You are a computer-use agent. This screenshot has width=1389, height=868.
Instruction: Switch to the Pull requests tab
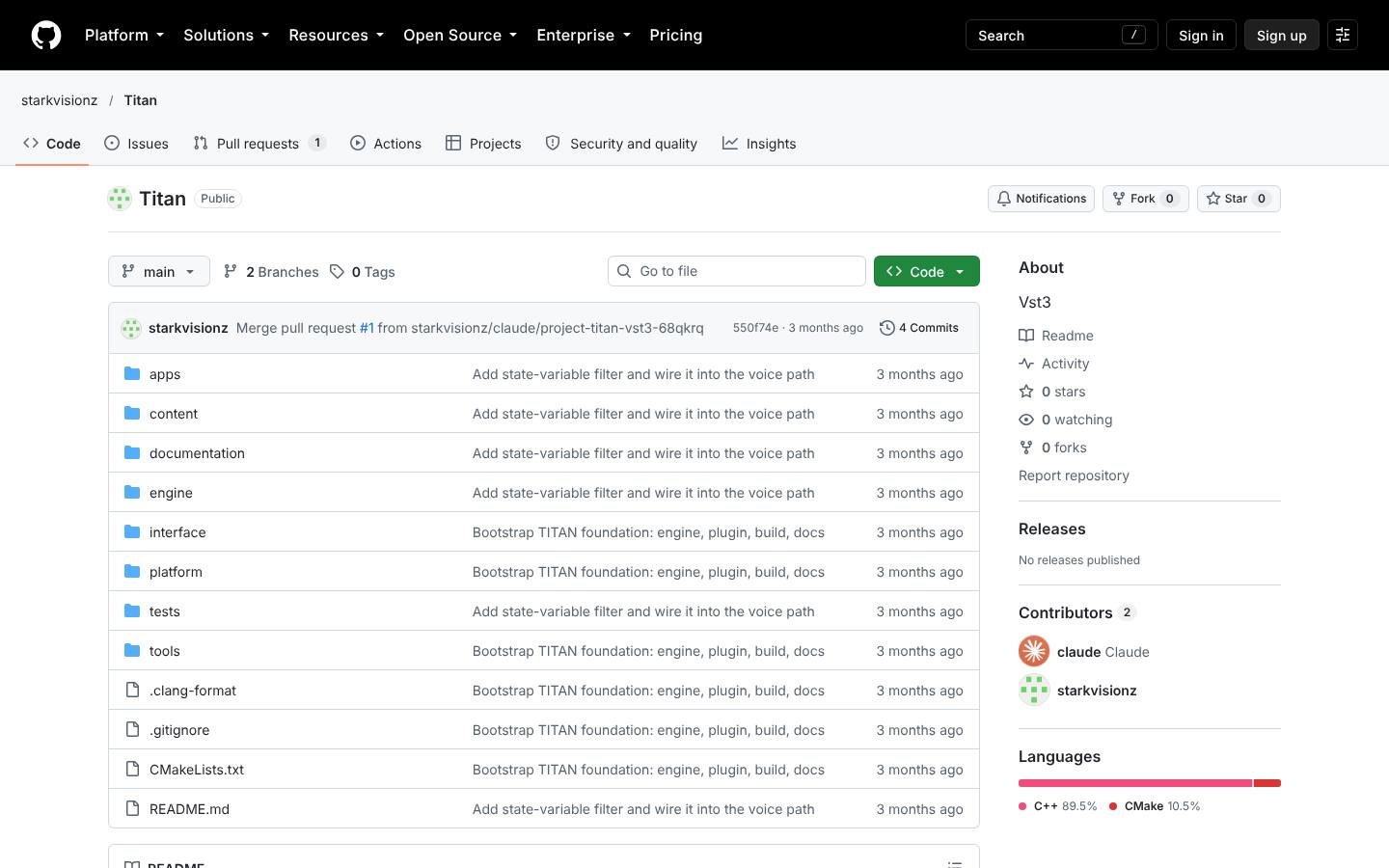tap(259, 143)
